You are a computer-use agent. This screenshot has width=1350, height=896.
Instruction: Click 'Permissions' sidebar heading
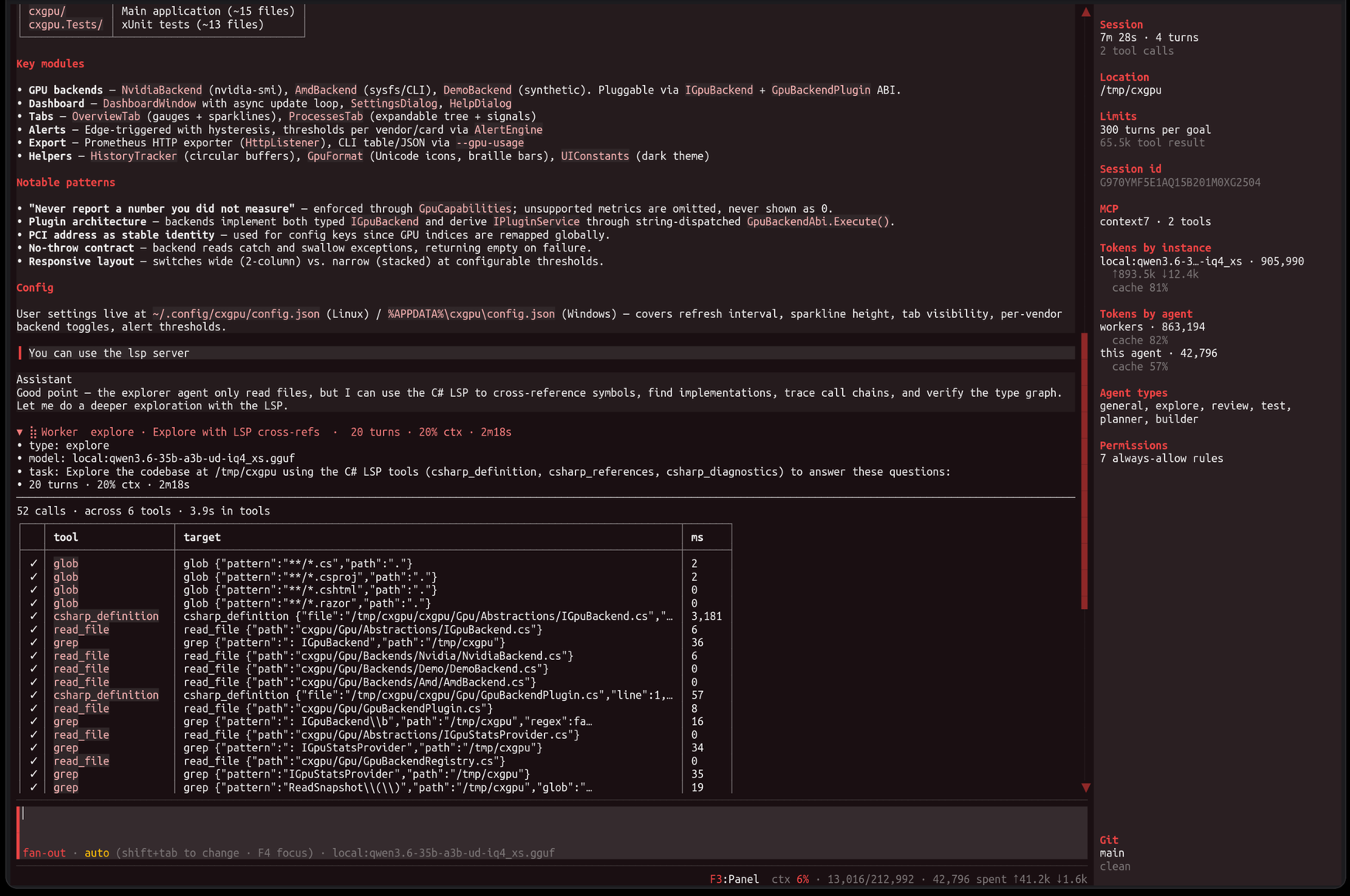click(x=1133, y=445)
